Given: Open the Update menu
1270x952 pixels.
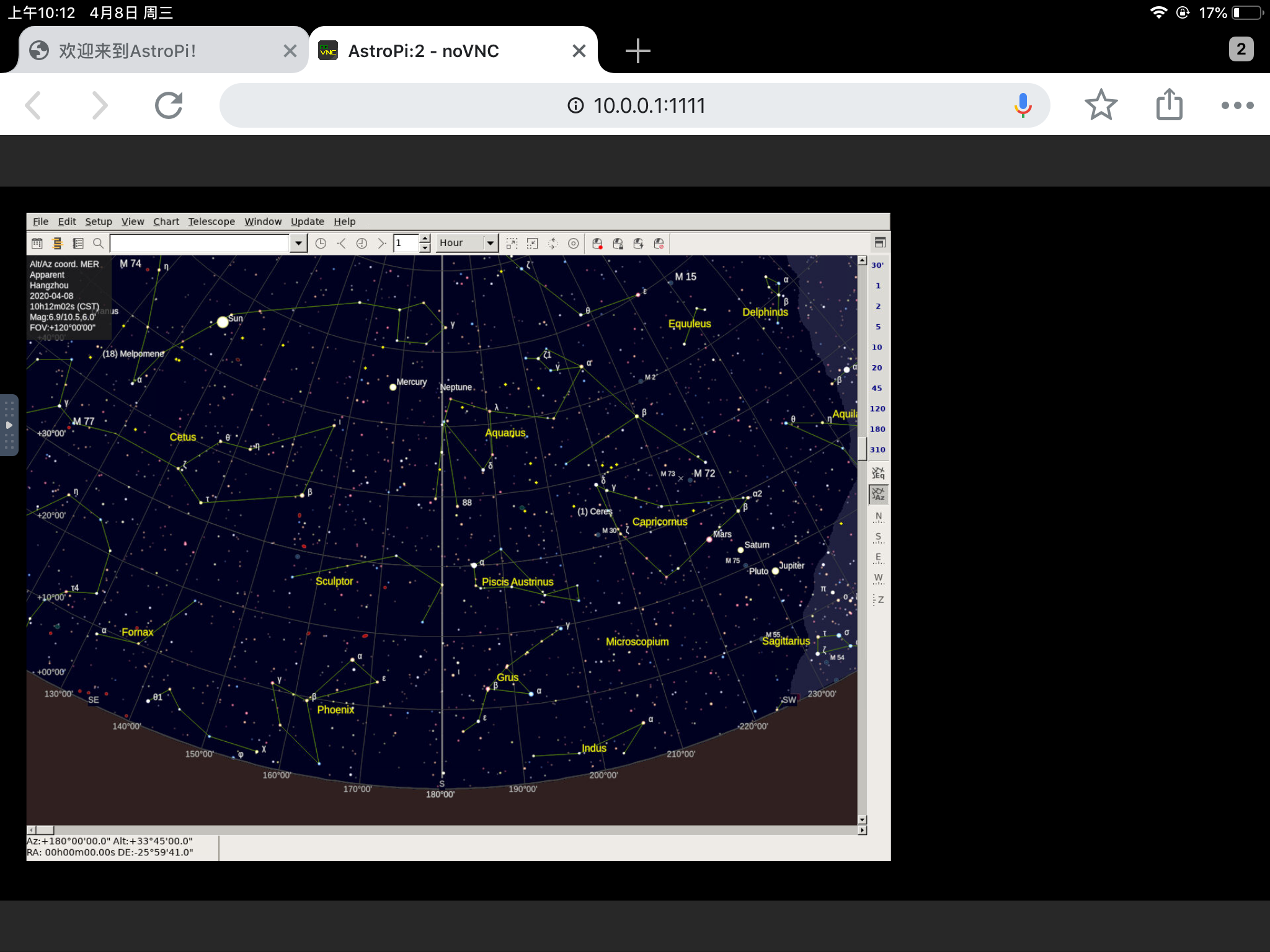Looking at the screenshot, I should 308,222.
